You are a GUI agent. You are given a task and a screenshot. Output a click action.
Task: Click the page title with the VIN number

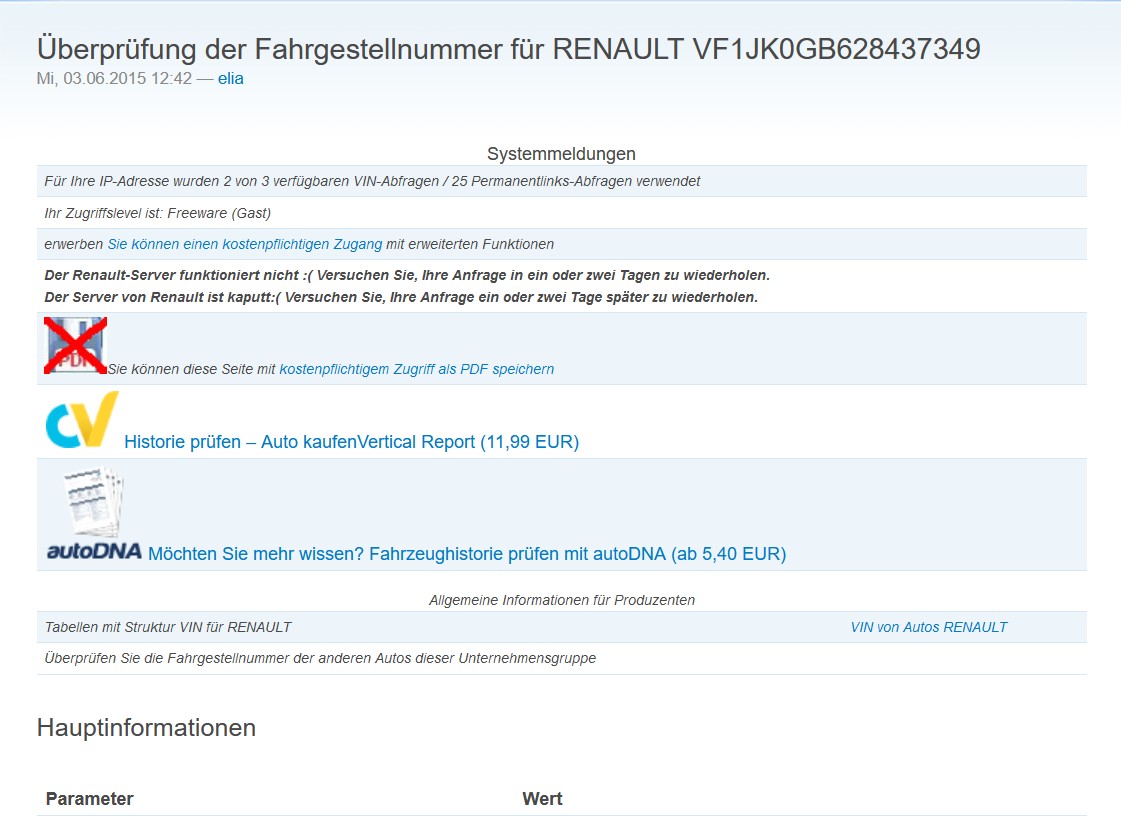(508, 49)
